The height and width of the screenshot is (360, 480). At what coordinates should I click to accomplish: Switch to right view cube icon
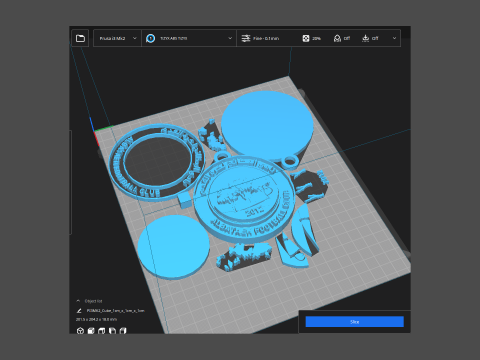pos(123,331)
